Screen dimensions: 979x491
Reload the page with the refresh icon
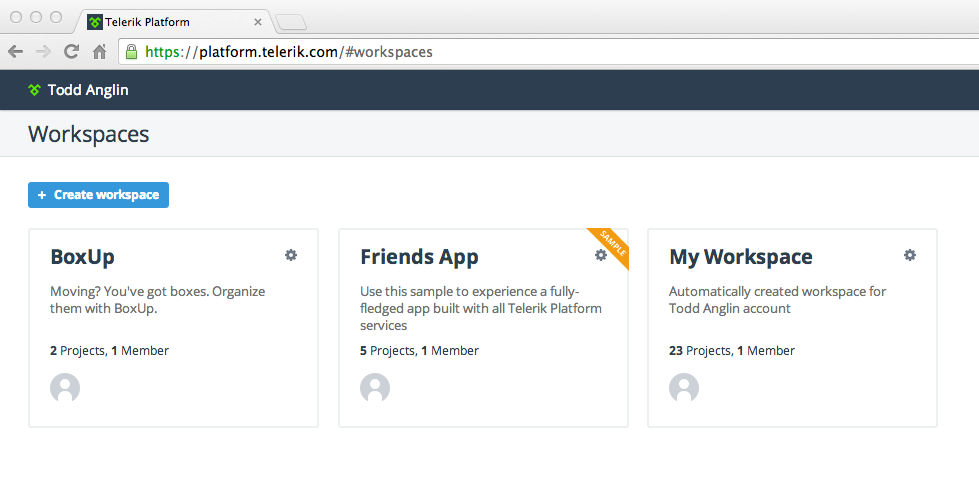point(71,52)
